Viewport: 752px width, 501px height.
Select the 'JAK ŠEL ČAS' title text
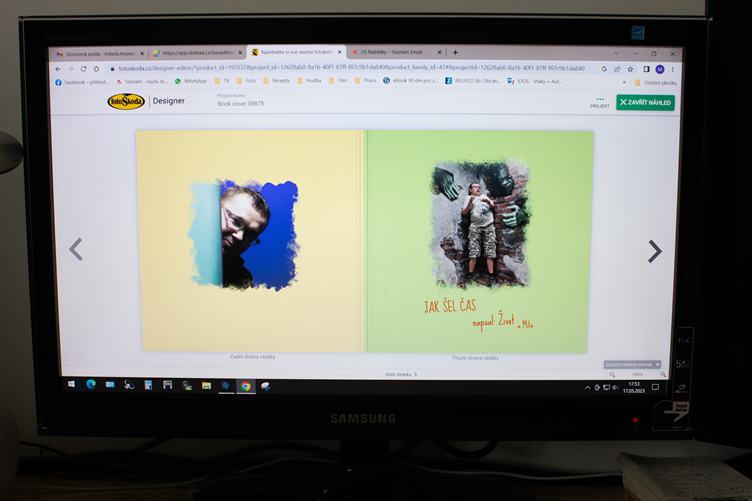[x=450, y=306]
